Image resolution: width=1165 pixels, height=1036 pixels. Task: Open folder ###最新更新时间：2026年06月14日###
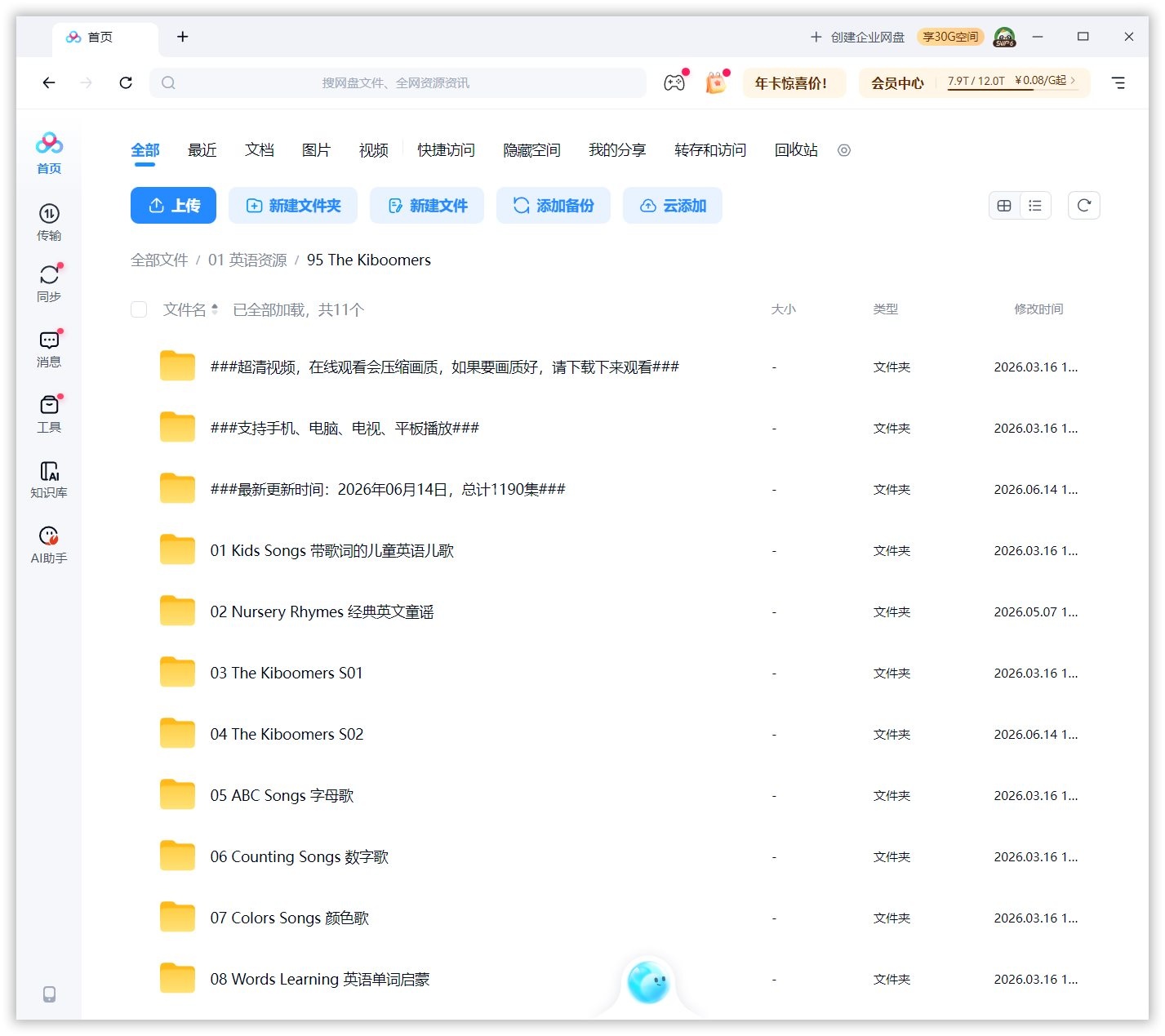(x=388, y=489)
